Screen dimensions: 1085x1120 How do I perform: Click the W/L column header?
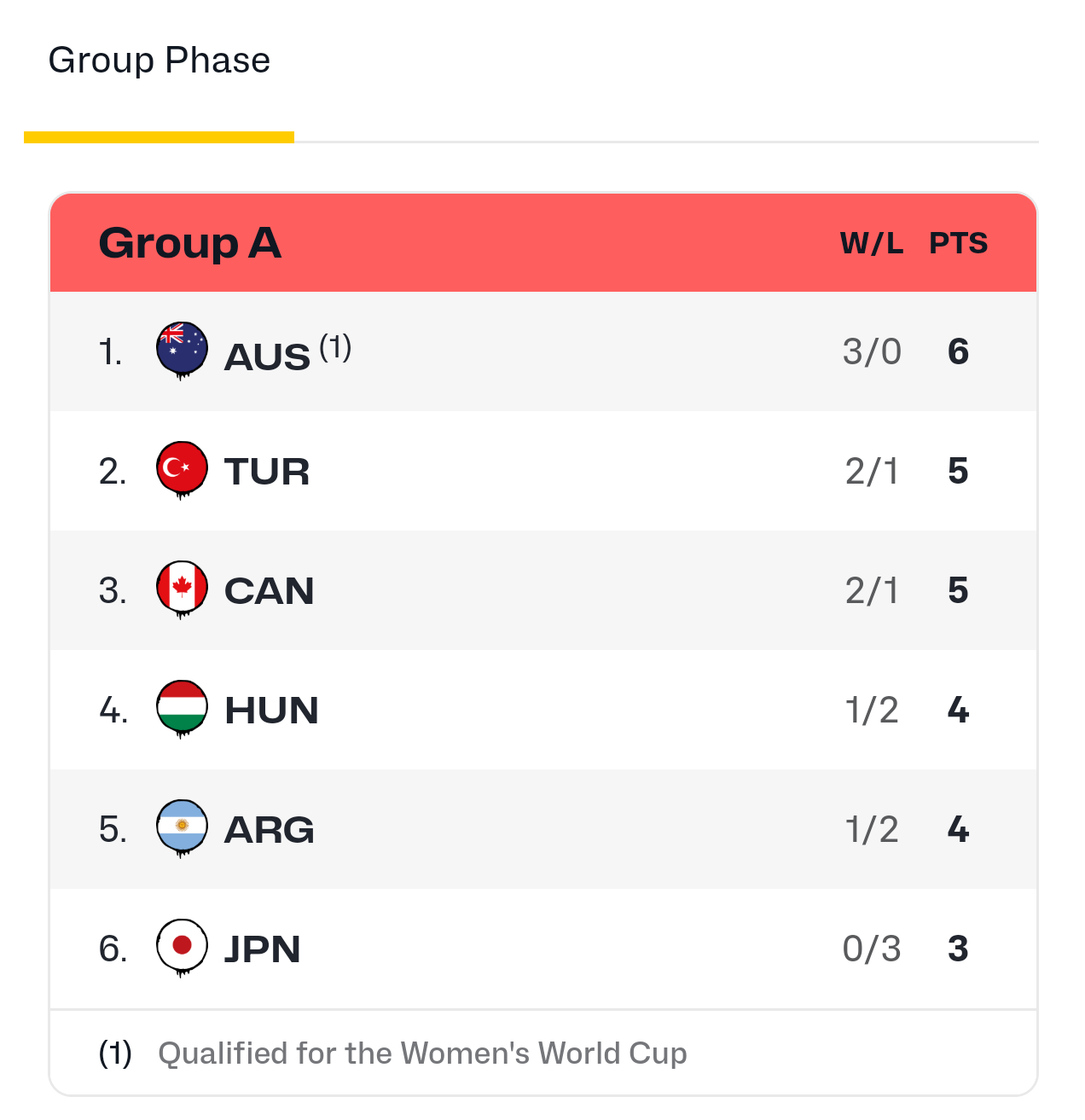[x=871, y=244]
